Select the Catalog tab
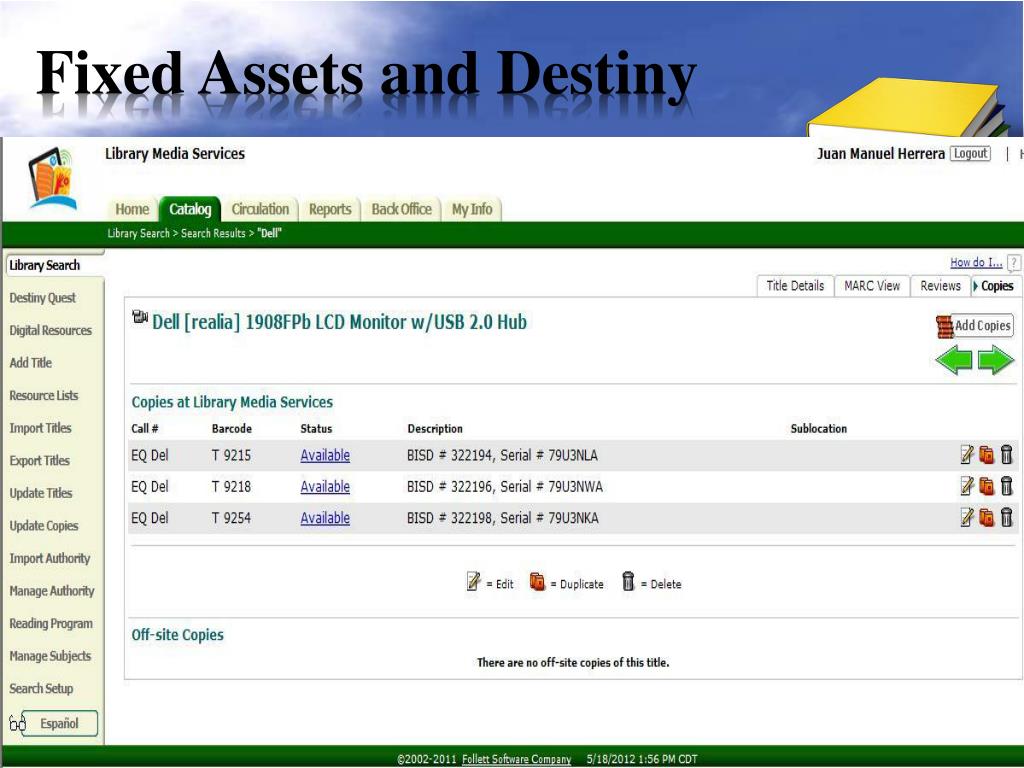The height and width of the screenshot is (768, 1024). (x=190, y=209)
